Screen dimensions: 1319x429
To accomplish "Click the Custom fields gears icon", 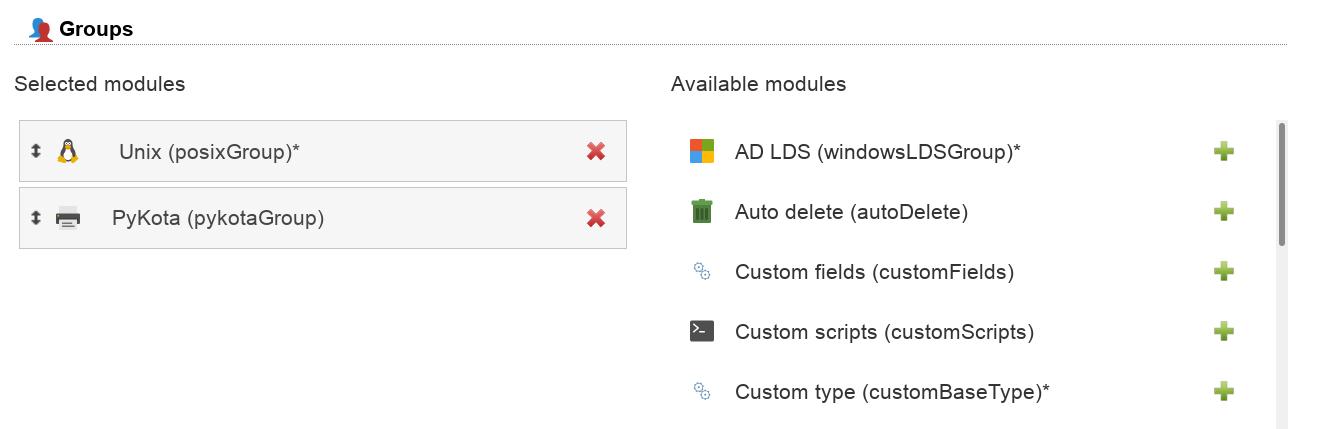I will (702, 271).
